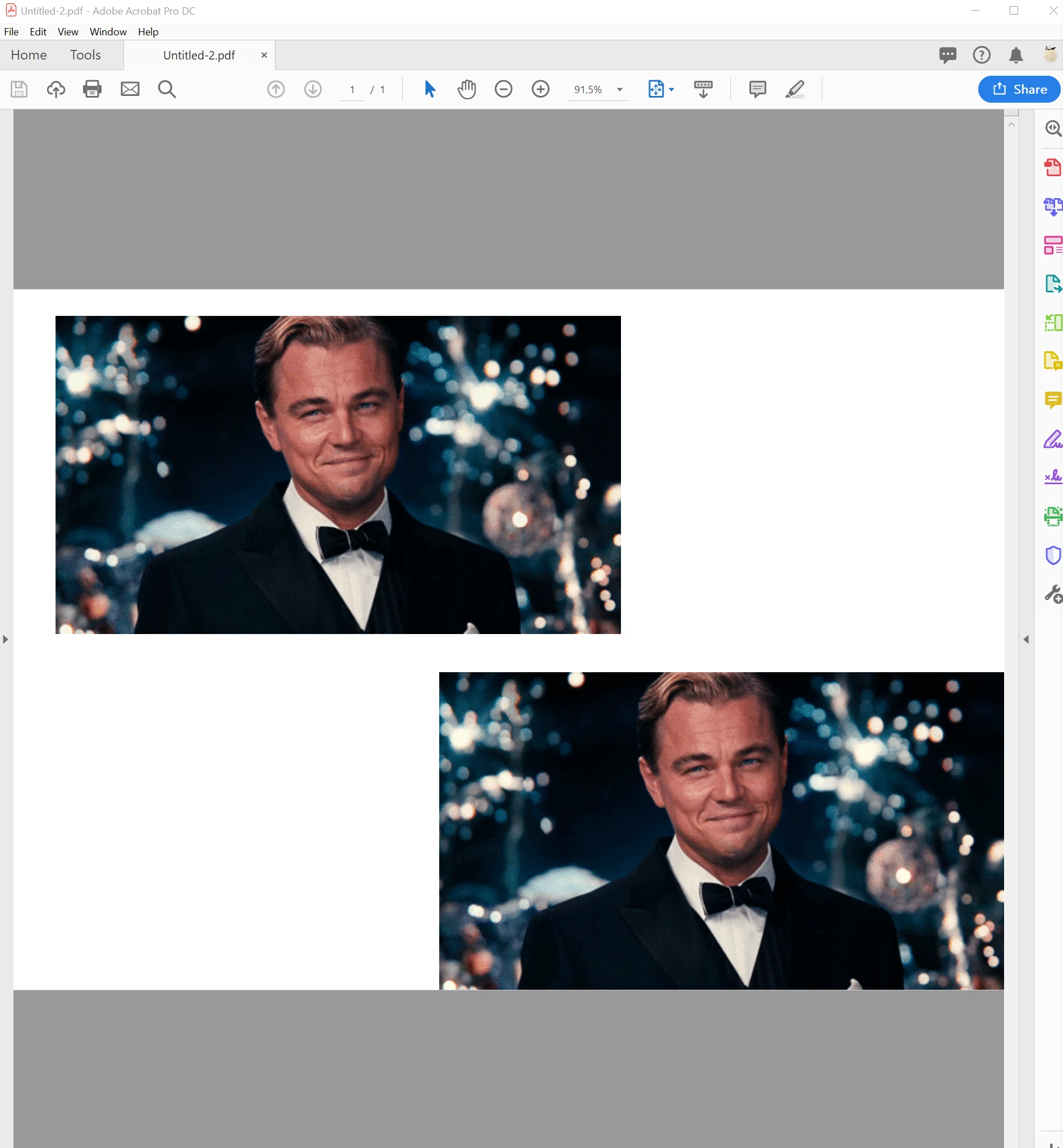The width and height of the screenshot is (1063, 1148).
Task: Zoom out with the minus icon
Action: (504, 89)
